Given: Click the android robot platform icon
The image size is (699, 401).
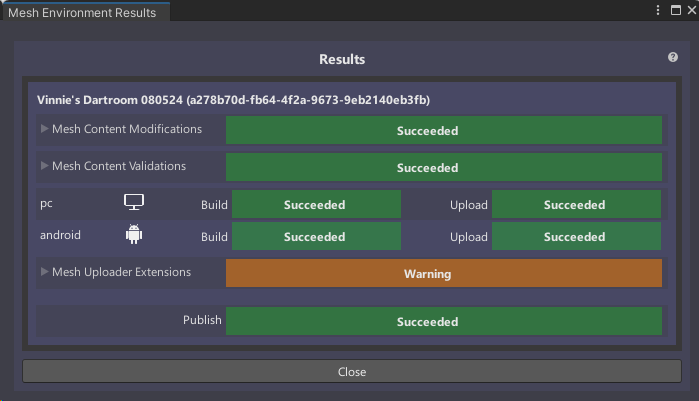Looking at the screenshot, I should [x=134, y=234].
